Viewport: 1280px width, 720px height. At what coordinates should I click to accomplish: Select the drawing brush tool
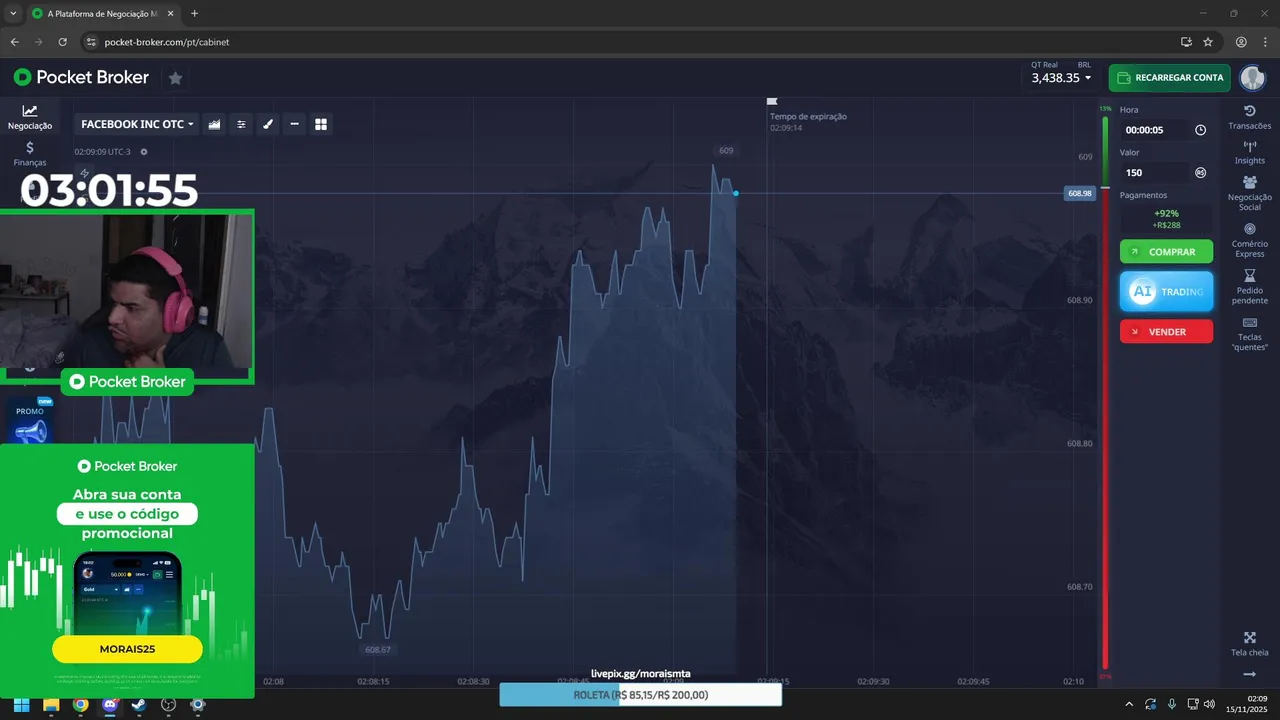pyautogui.click(x=268, y=124)
